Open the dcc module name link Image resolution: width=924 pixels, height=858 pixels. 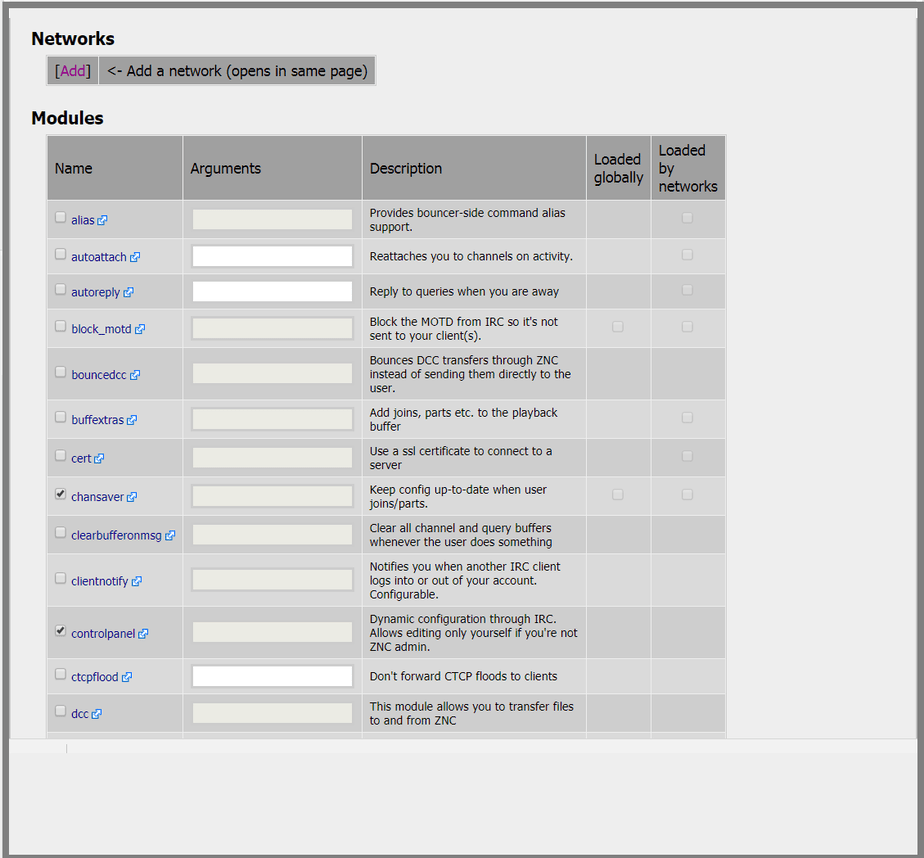(x=80, y=714)
